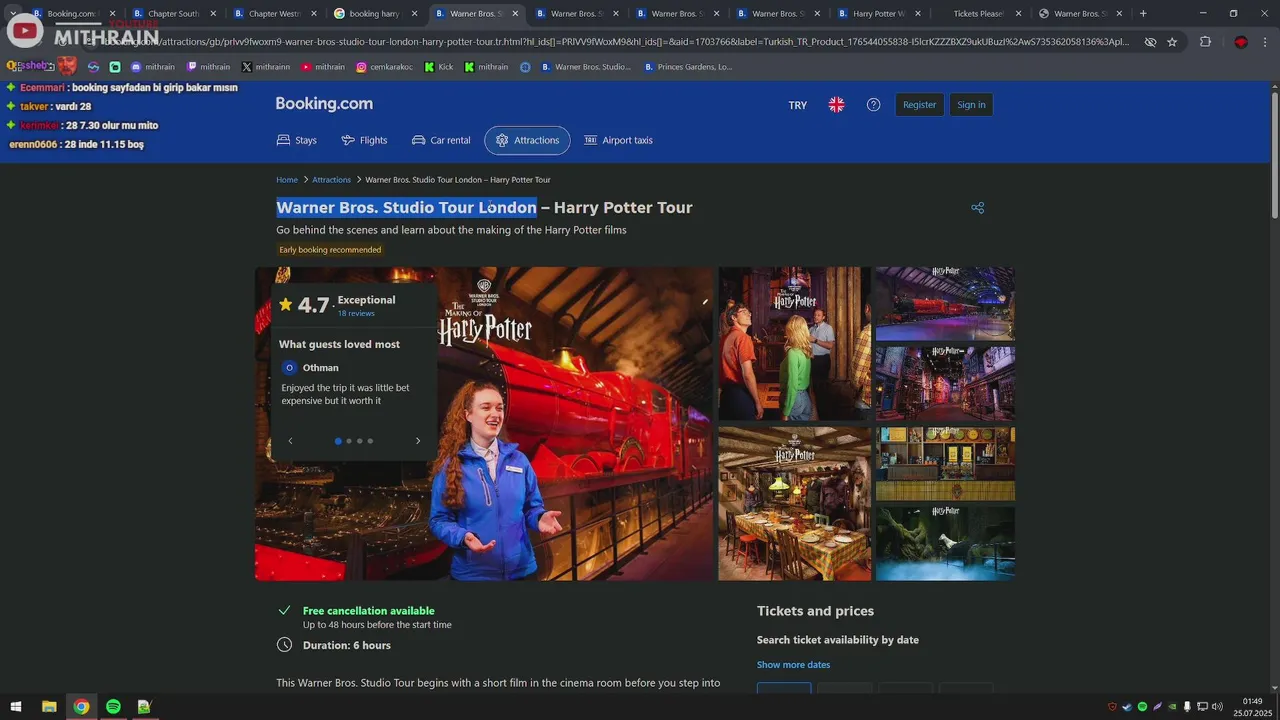Click the page vertical scrollbar
The height and width of the screenshot is (720, 1280).
1274,155
